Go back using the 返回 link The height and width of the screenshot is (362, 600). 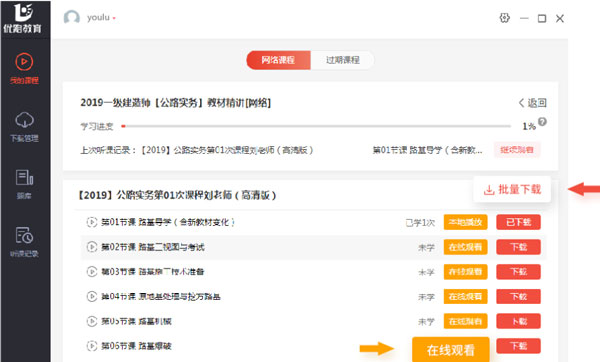pyautogui.click(x=532, y=103)
